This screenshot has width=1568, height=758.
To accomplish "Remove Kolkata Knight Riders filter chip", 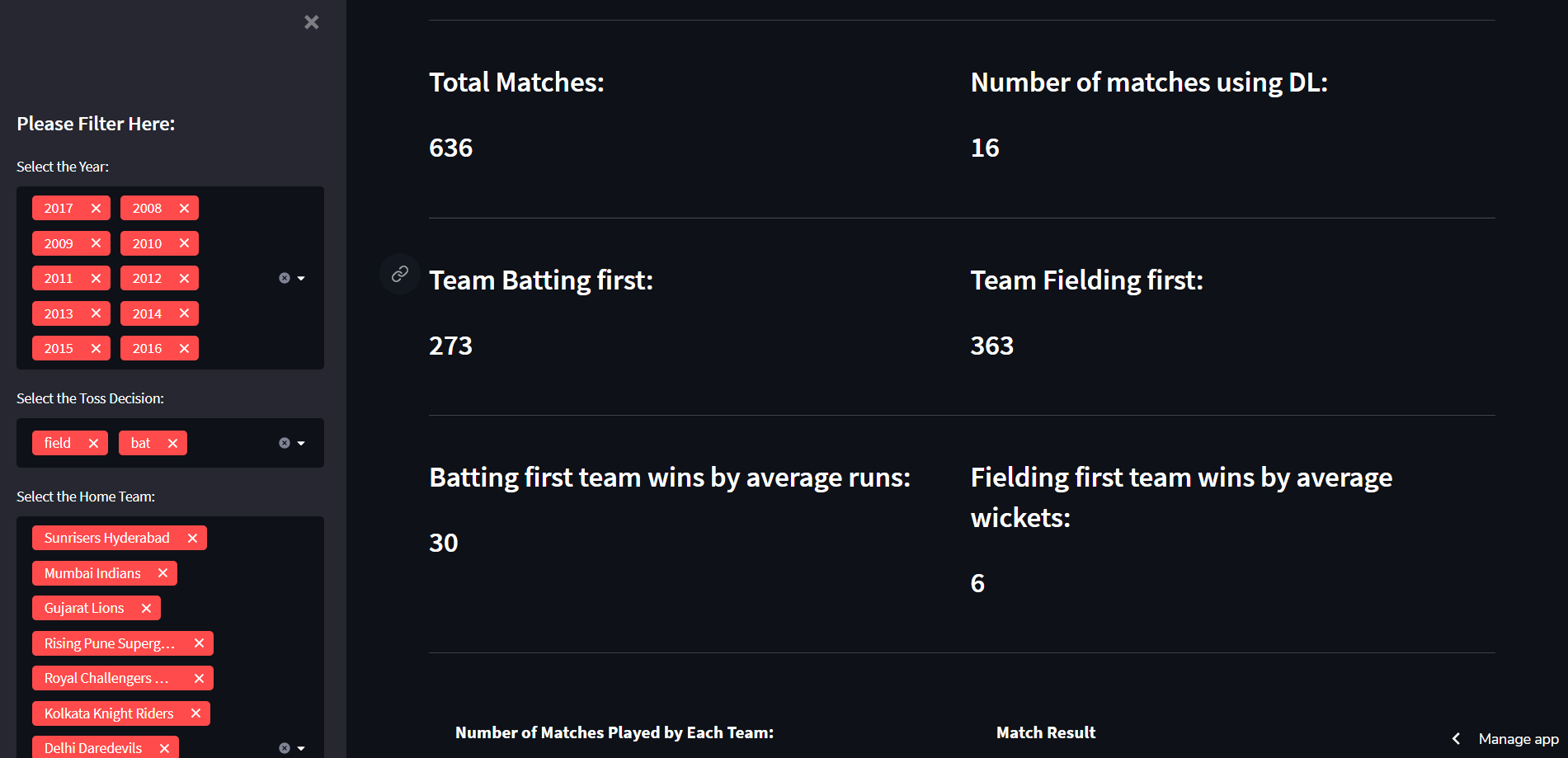I will click(x=195, y=713).
